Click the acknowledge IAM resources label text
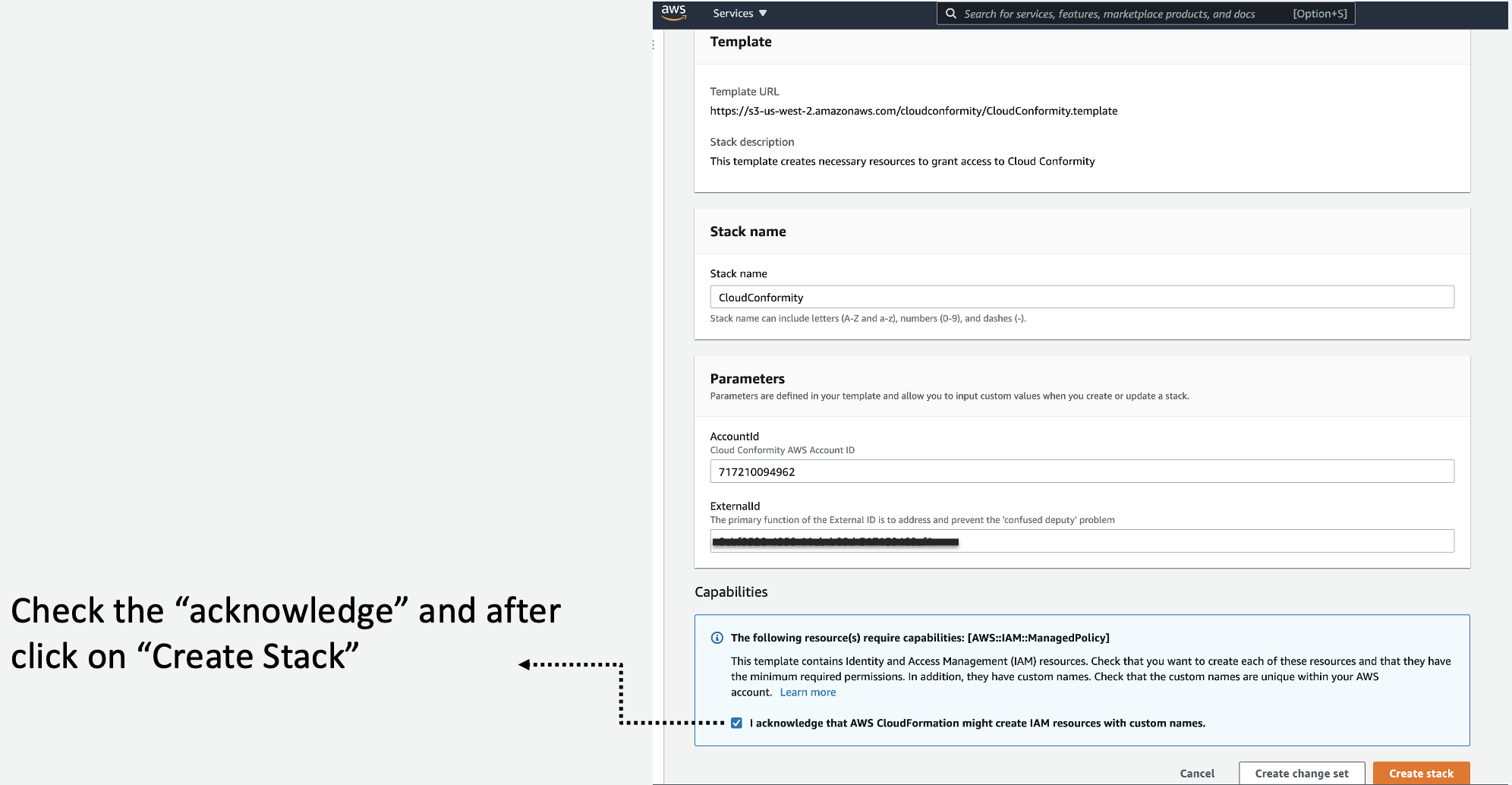The width and height of the screenshot is (1512, 785). (978, 723)
